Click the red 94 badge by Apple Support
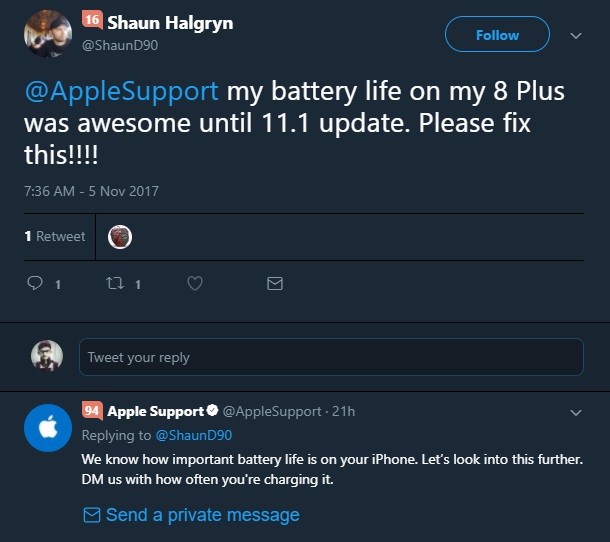Screen dimensions: 610x542 coord(92,411)
